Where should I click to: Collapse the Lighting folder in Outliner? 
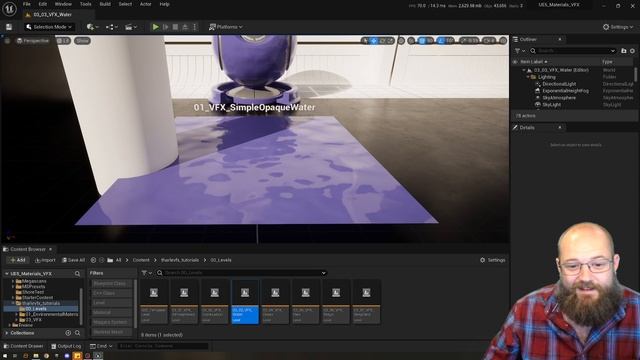coord(528,77)
